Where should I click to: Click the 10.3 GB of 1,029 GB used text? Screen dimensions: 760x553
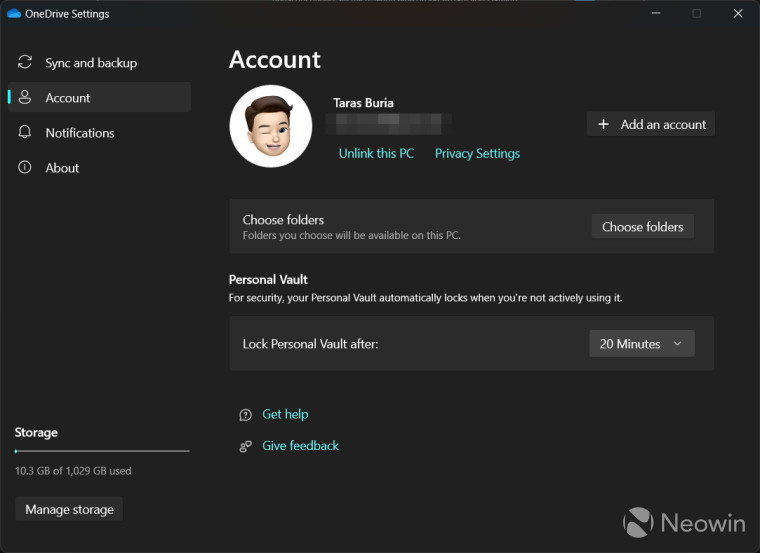click(x=73, y=471)
